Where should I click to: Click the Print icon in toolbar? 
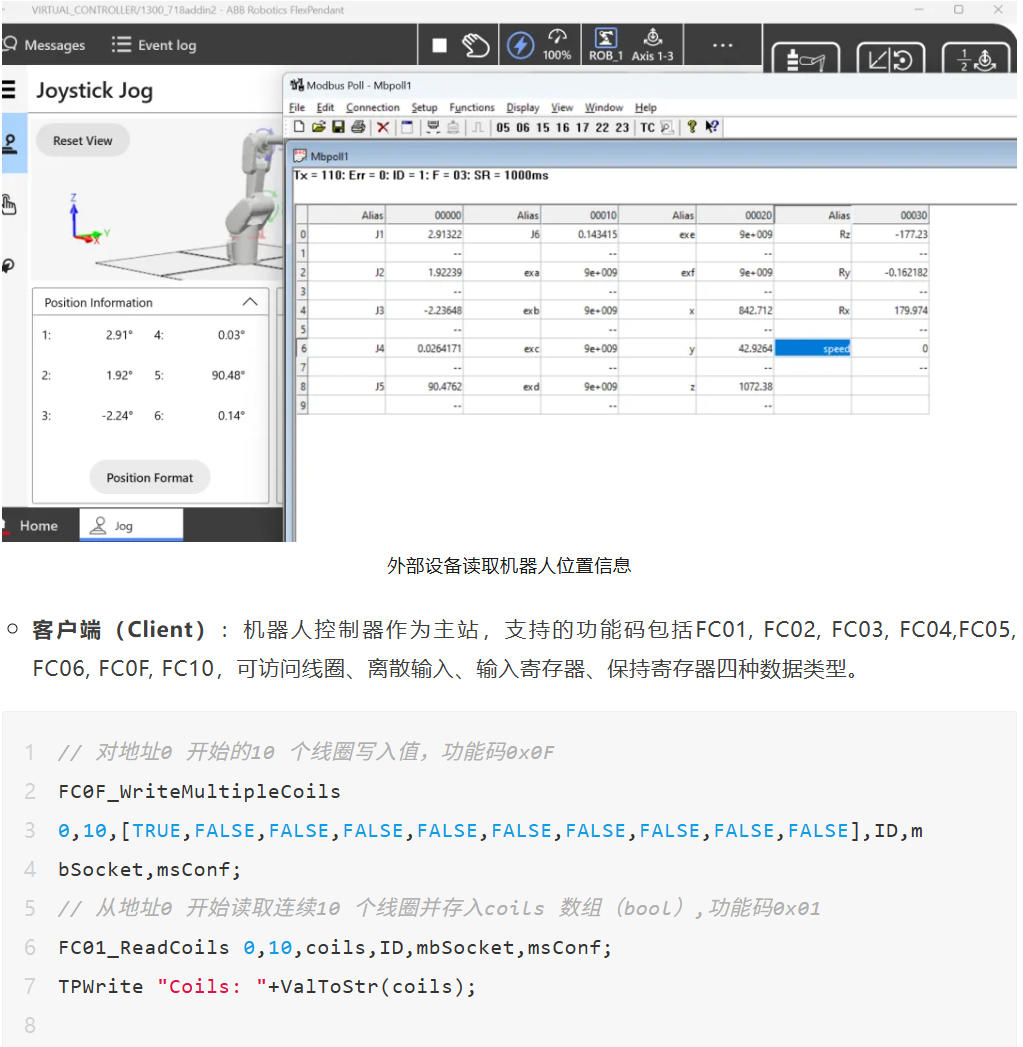[x=358, y=127]
